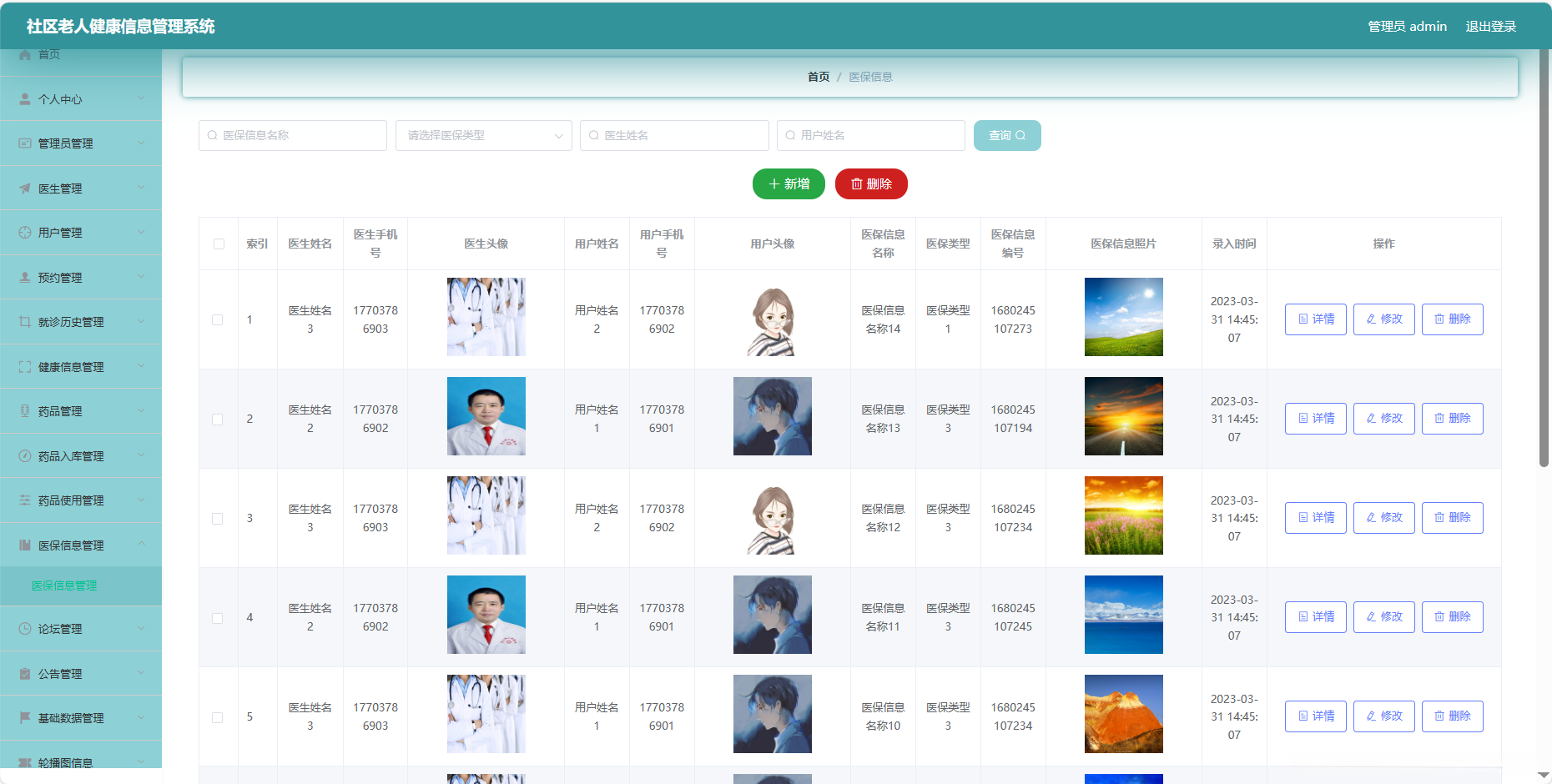Click the 公告管理 sidebar icon
This screenshot has height=784, width=1552.
tap(24, 673)
